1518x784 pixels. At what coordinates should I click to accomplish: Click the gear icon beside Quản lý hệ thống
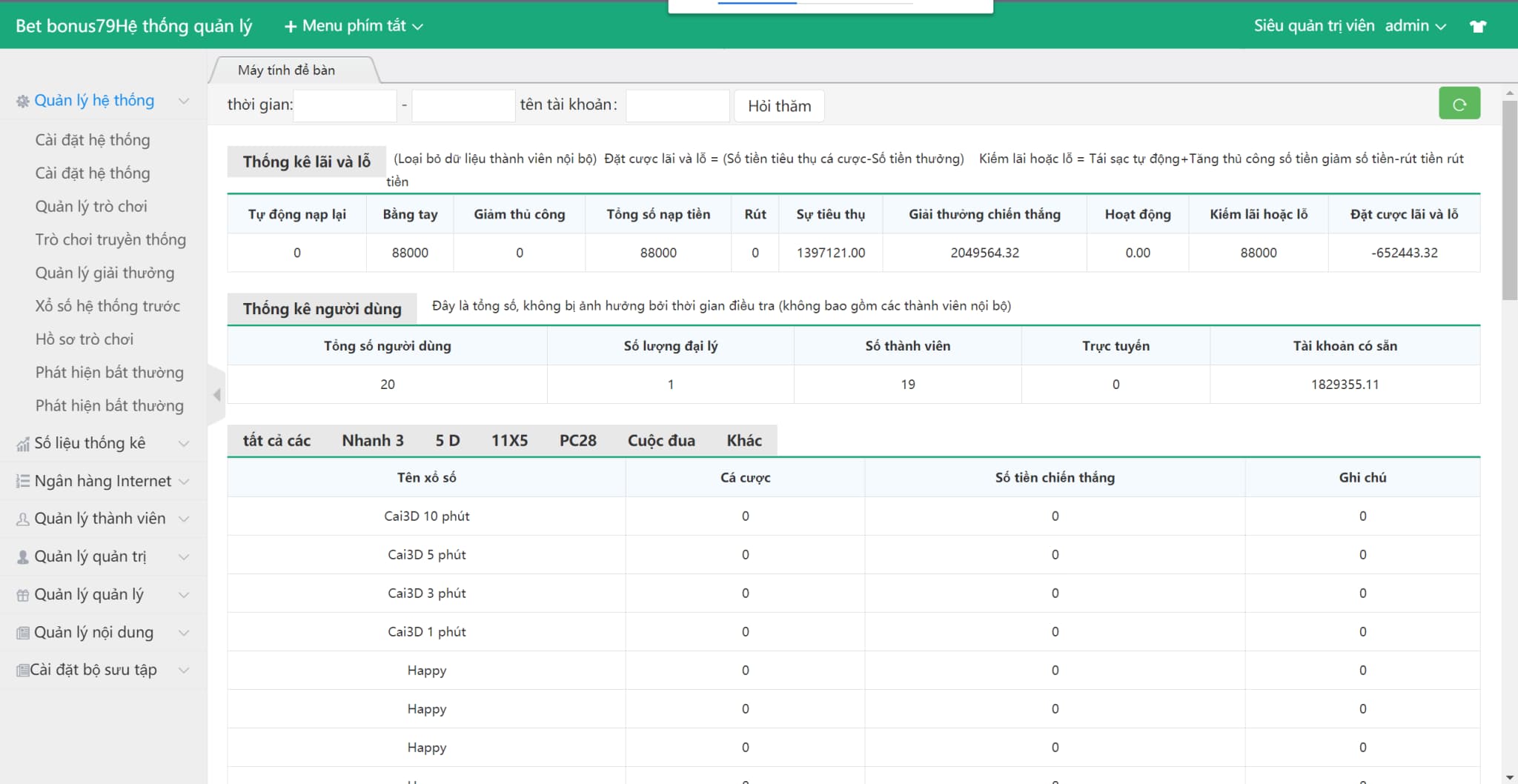23,102
